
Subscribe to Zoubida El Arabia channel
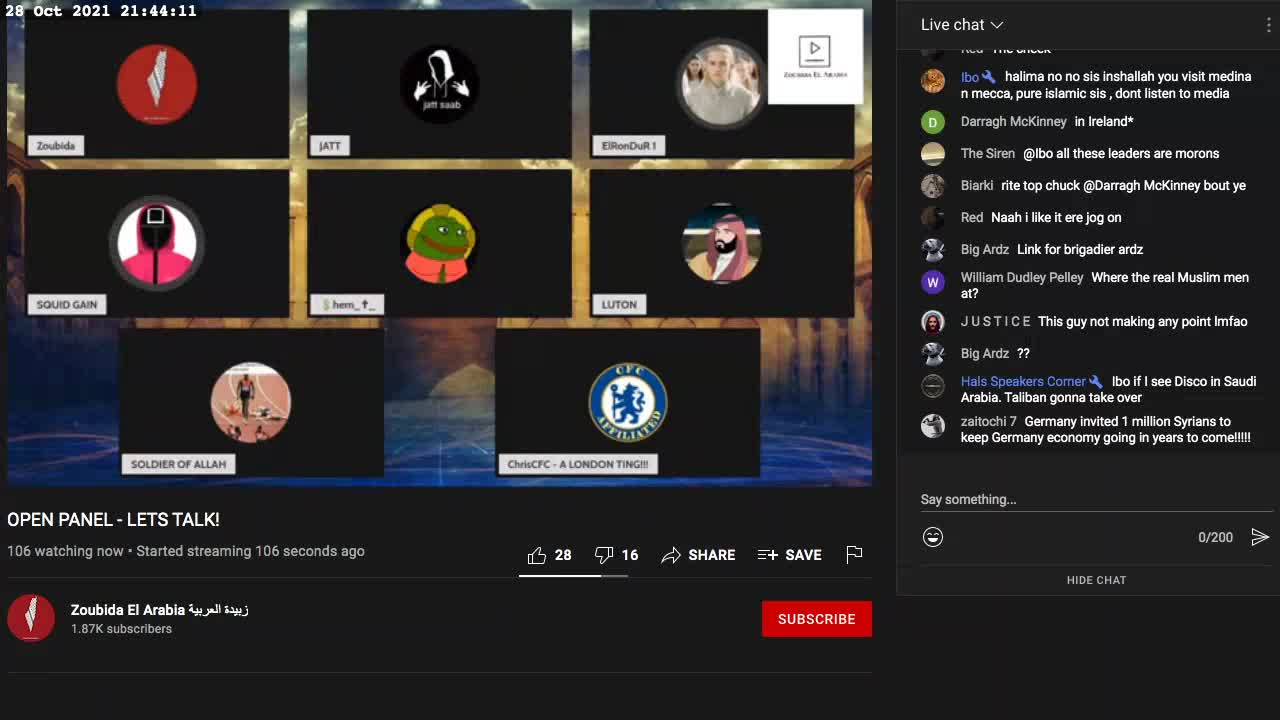[816, 619]
